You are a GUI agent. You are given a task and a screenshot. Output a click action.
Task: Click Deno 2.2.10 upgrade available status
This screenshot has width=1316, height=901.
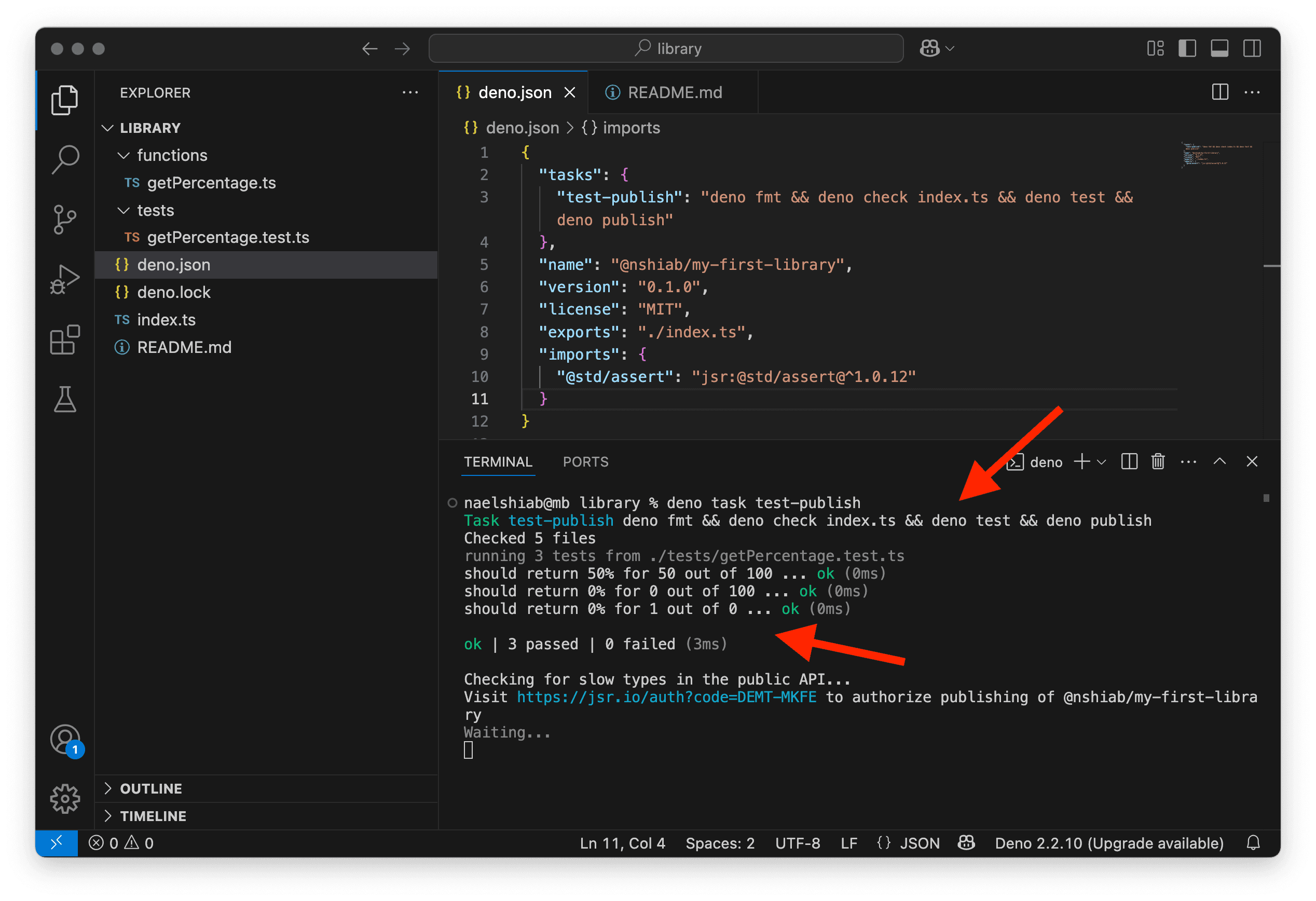pyautogui.click(x=1109, y=843)
